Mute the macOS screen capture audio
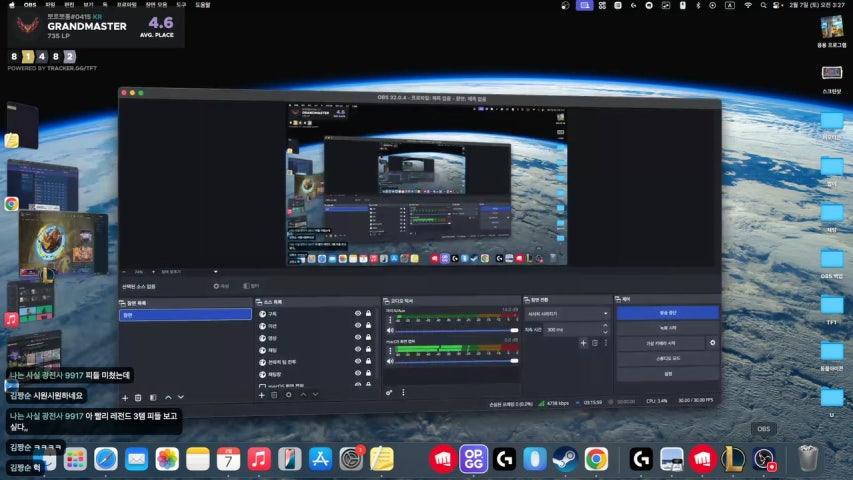Viewport: 853px width, 480px height. (390, 362)
